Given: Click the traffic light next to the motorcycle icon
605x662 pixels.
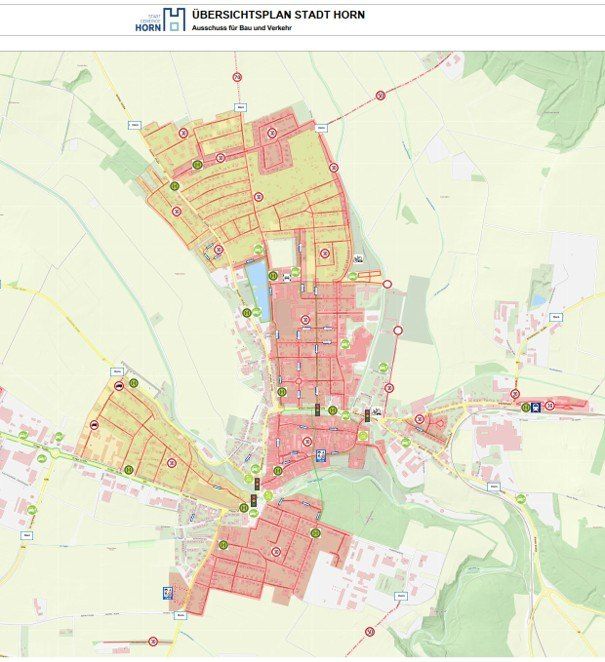Looking at the screenshot, I should pos(367,415).
